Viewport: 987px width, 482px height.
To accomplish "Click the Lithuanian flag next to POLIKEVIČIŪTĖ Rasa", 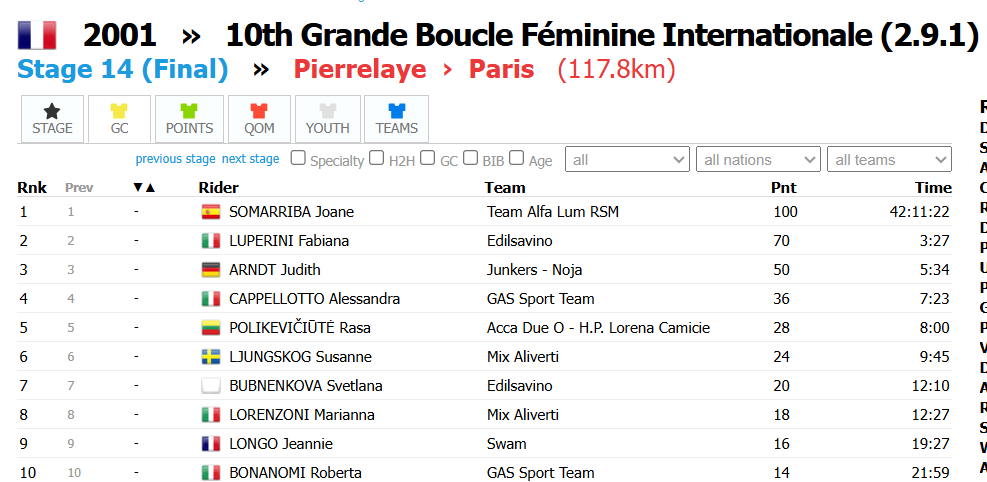I will (210, 328).
